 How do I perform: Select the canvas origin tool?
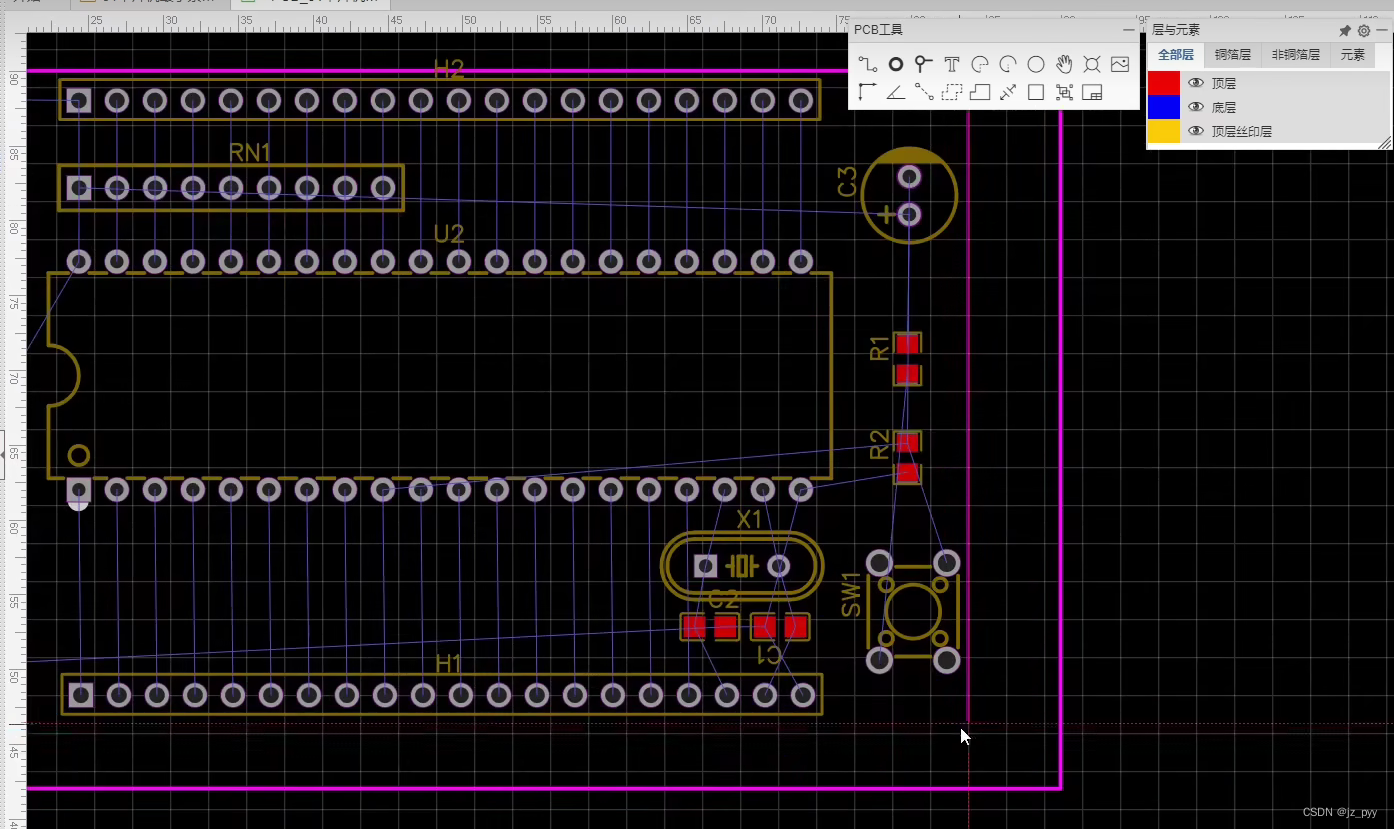click(x=868, y=92)
